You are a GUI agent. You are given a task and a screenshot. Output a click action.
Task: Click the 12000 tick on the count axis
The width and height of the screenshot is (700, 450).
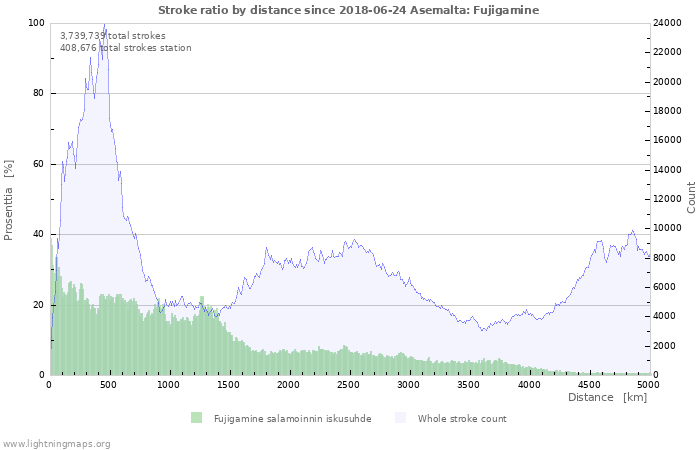click(668, 199)
